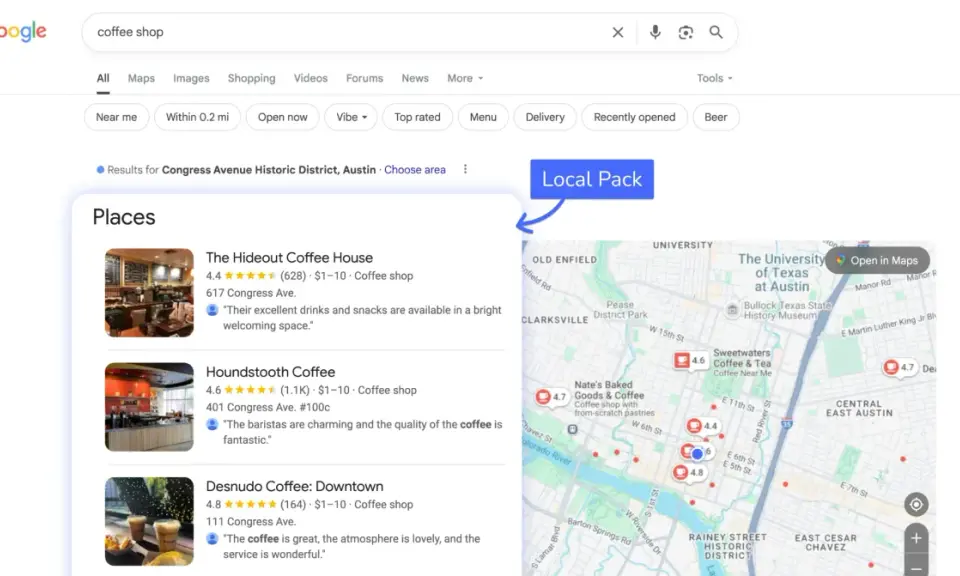
Task: Toggle the Within 0.2 mi filter
Action: tap(197, 117)
